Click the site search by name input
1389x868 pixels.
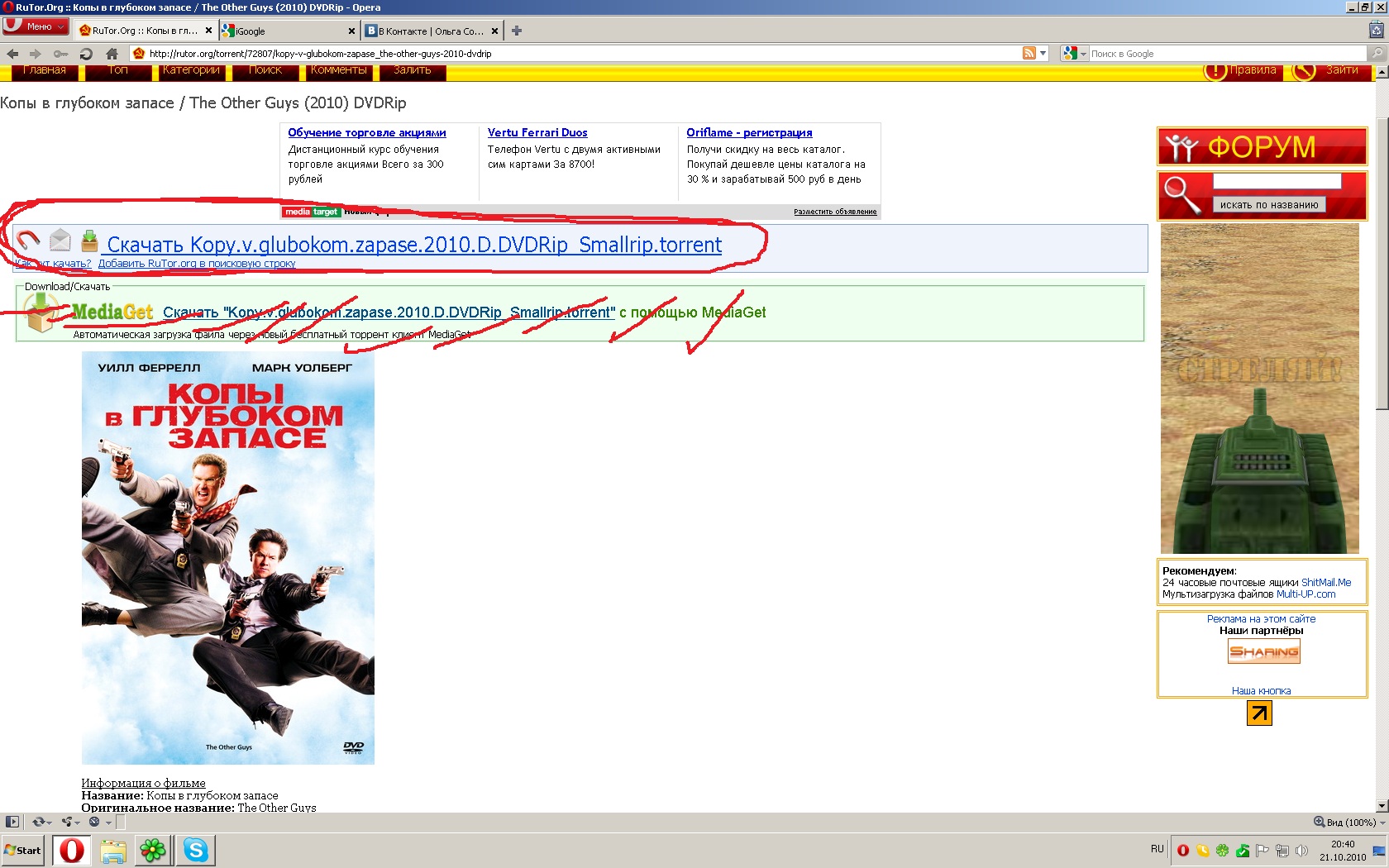pos(1277,181)
